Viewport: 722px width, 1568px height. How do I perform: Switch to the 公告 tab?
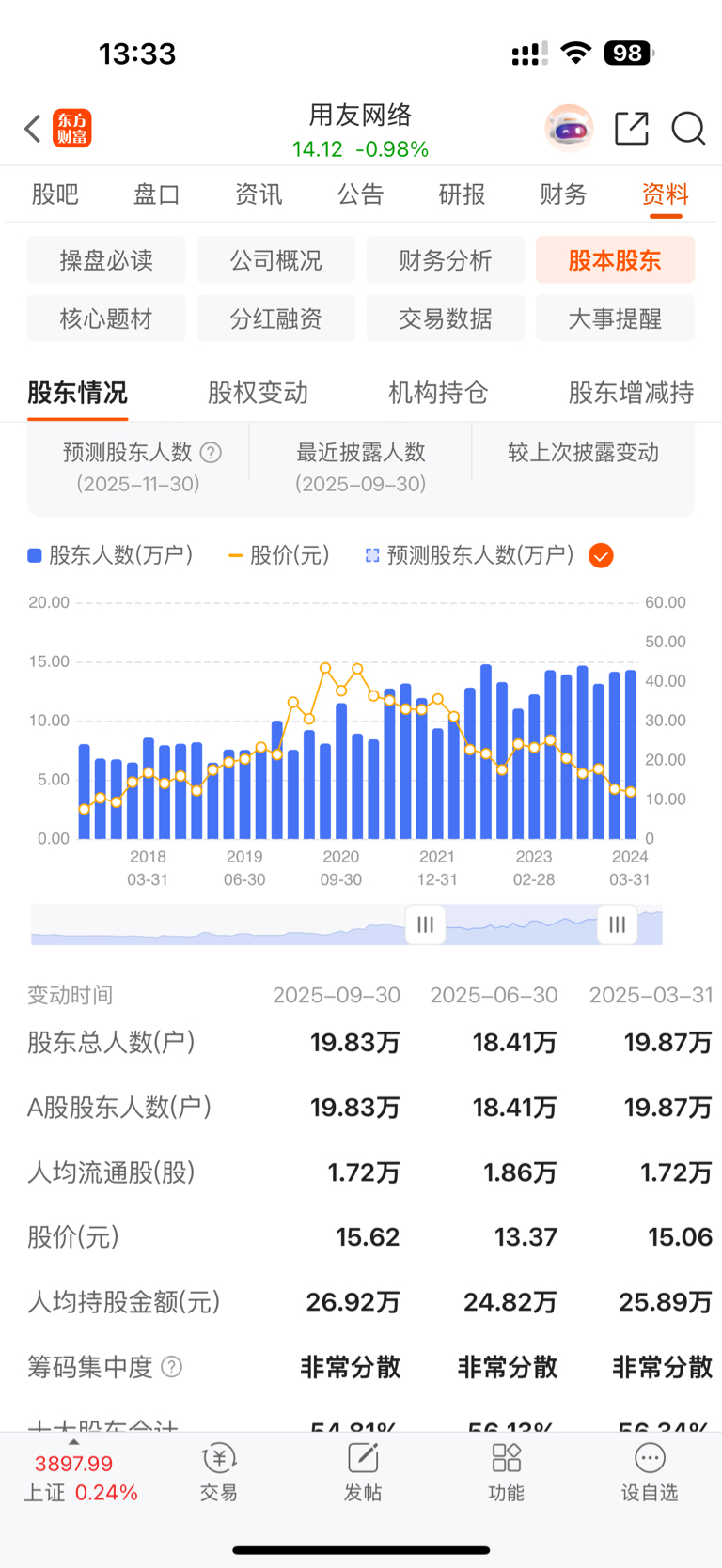pyautogui.click(x=360, y=194)
